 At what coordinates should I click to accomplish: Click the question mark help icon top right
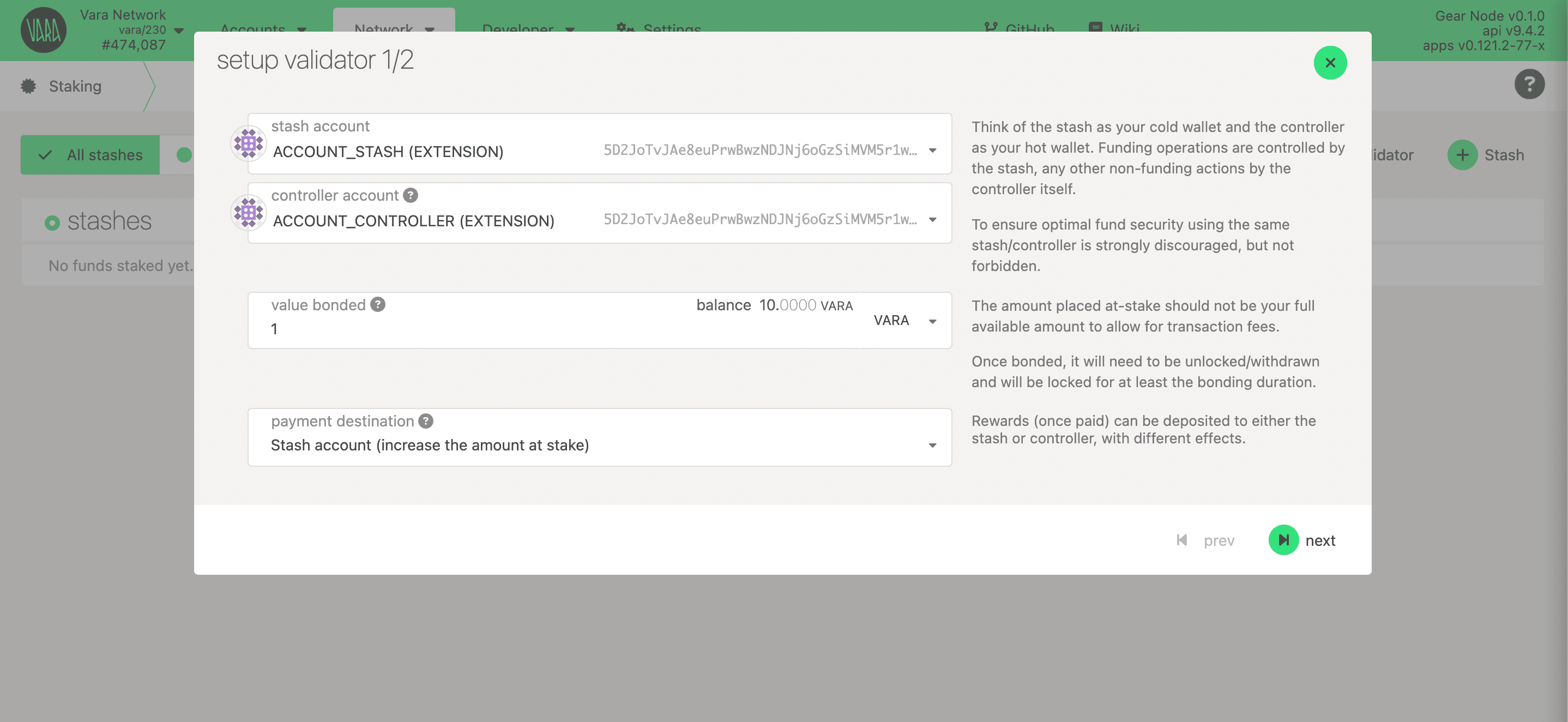[x=1530, y=85]
